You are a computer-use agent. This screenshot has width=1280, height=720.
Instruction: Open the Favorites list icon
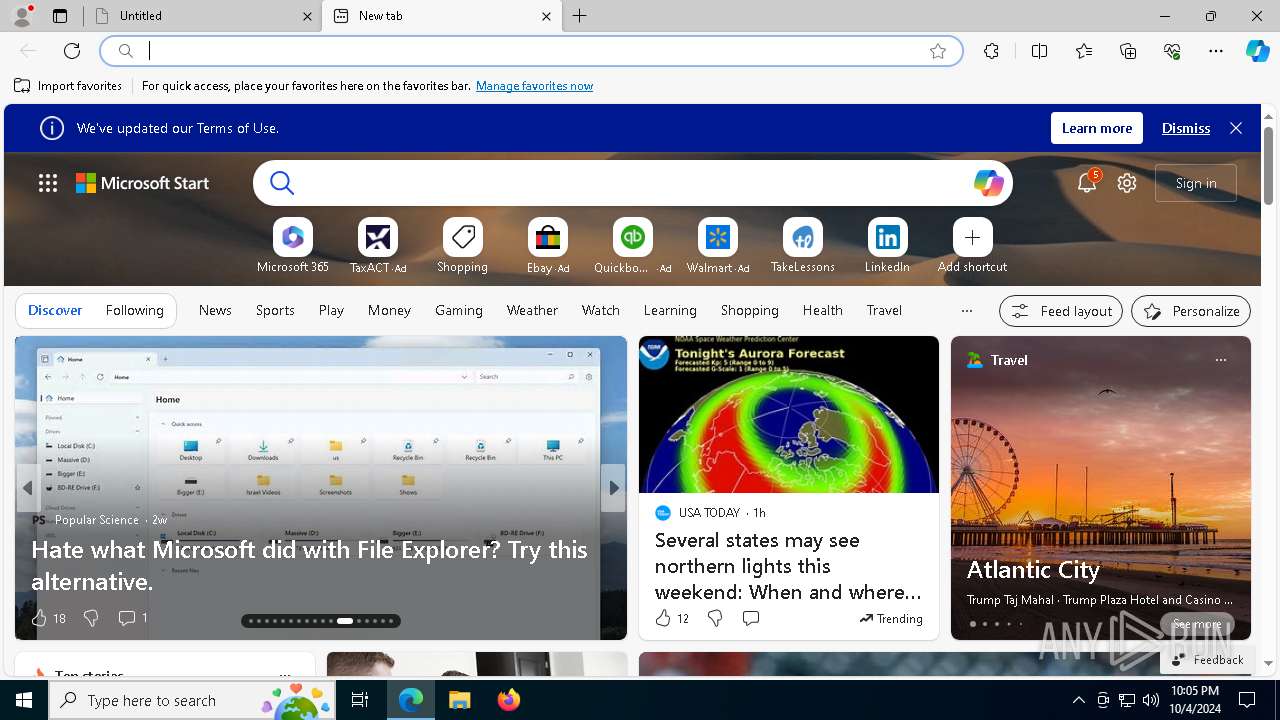point(1084,51)
